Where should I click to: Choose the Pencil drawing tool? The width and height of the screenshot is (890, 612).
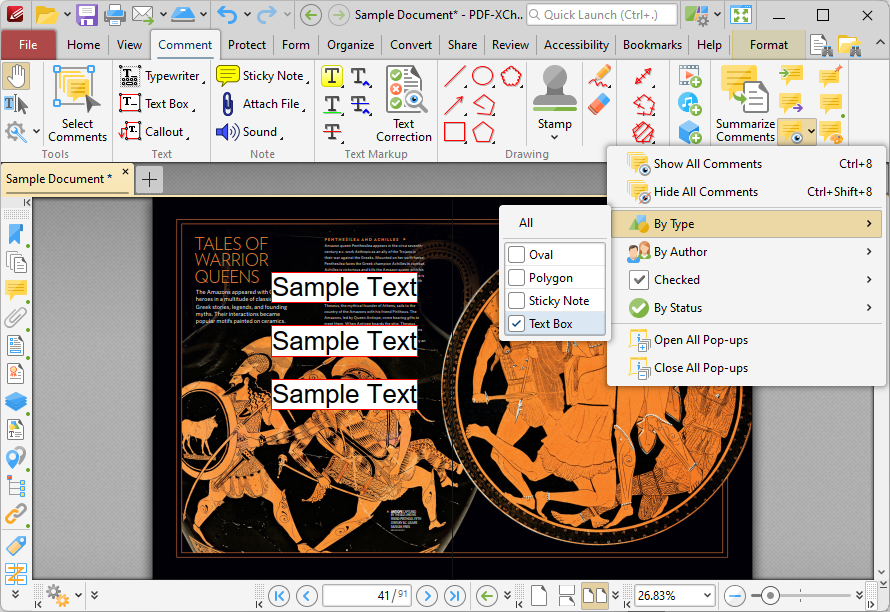point(599,76)
